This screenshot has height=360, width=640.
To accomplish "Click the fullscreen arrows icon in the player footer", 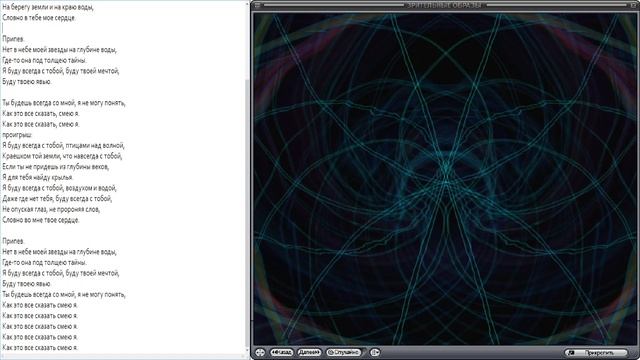I will [260, 352].
